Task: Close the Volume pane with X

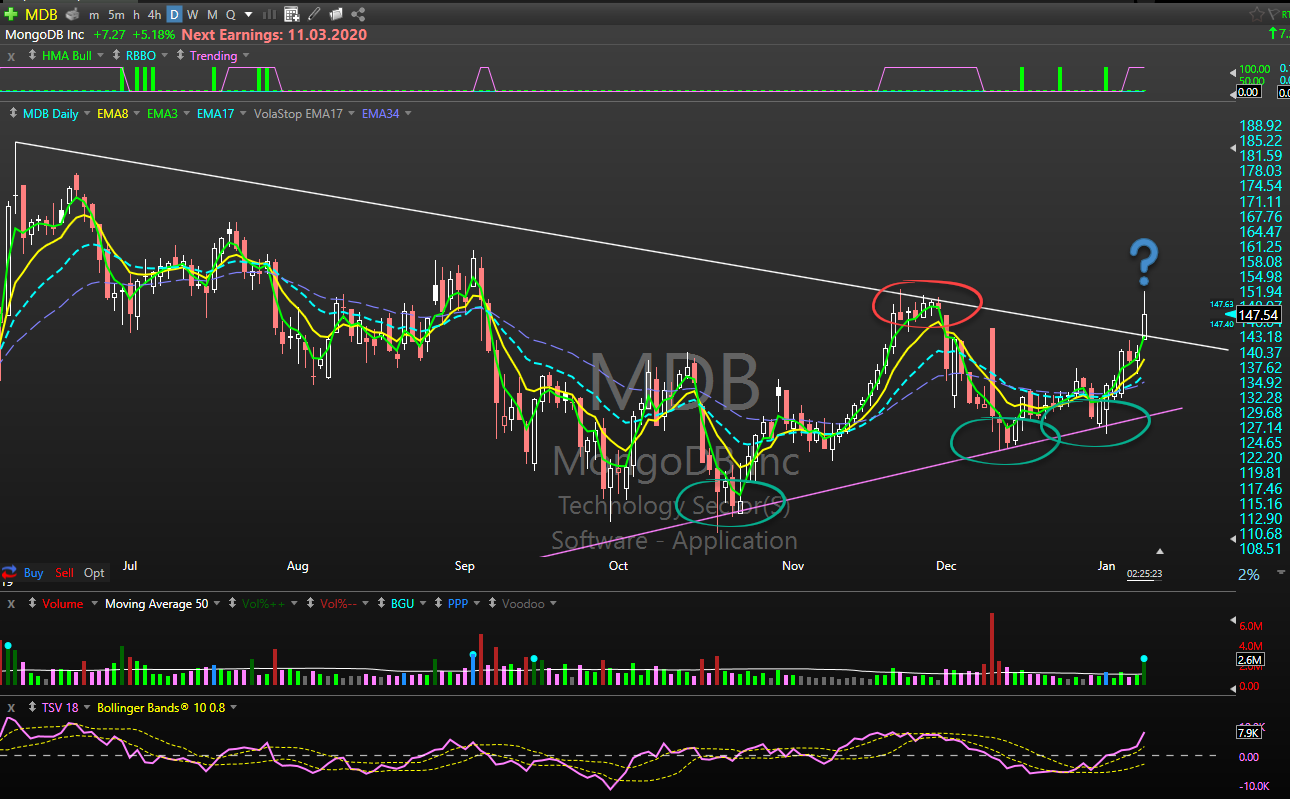Action: tap(11, 604)
